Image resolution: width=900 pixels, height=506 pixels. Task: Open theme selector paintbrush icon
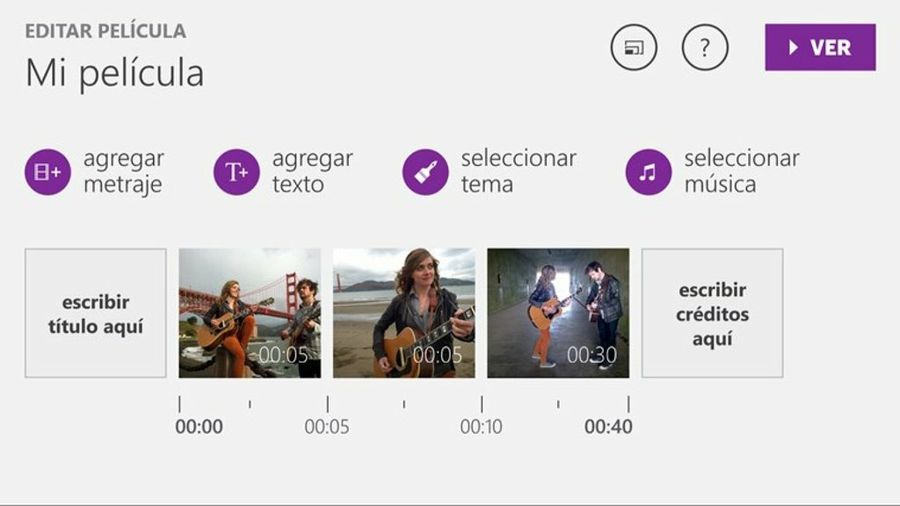pyautogui.click(x=425, y=172)
